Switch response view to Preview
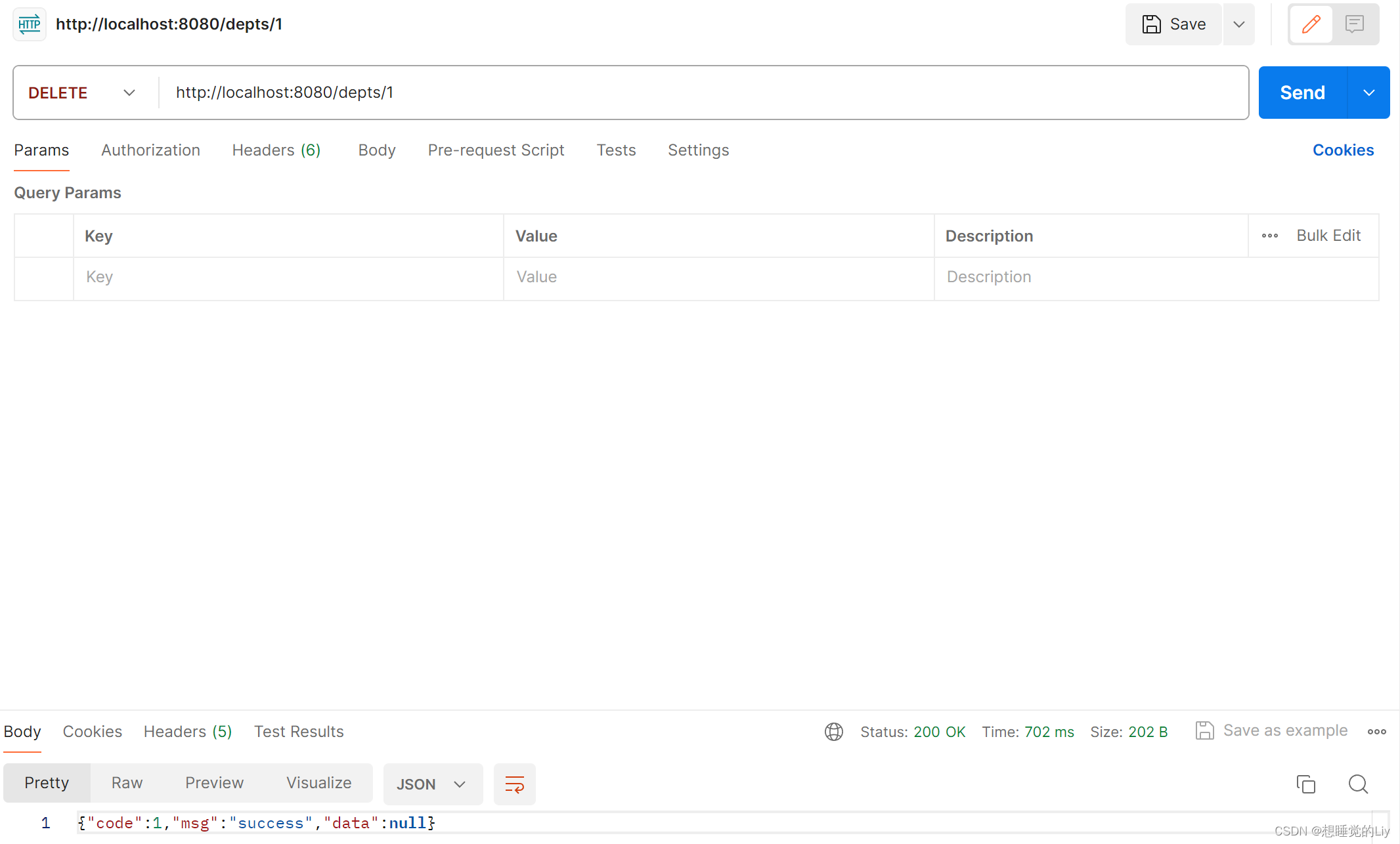This screenshot has height=844, width=1400. click(x=214, y=782)
